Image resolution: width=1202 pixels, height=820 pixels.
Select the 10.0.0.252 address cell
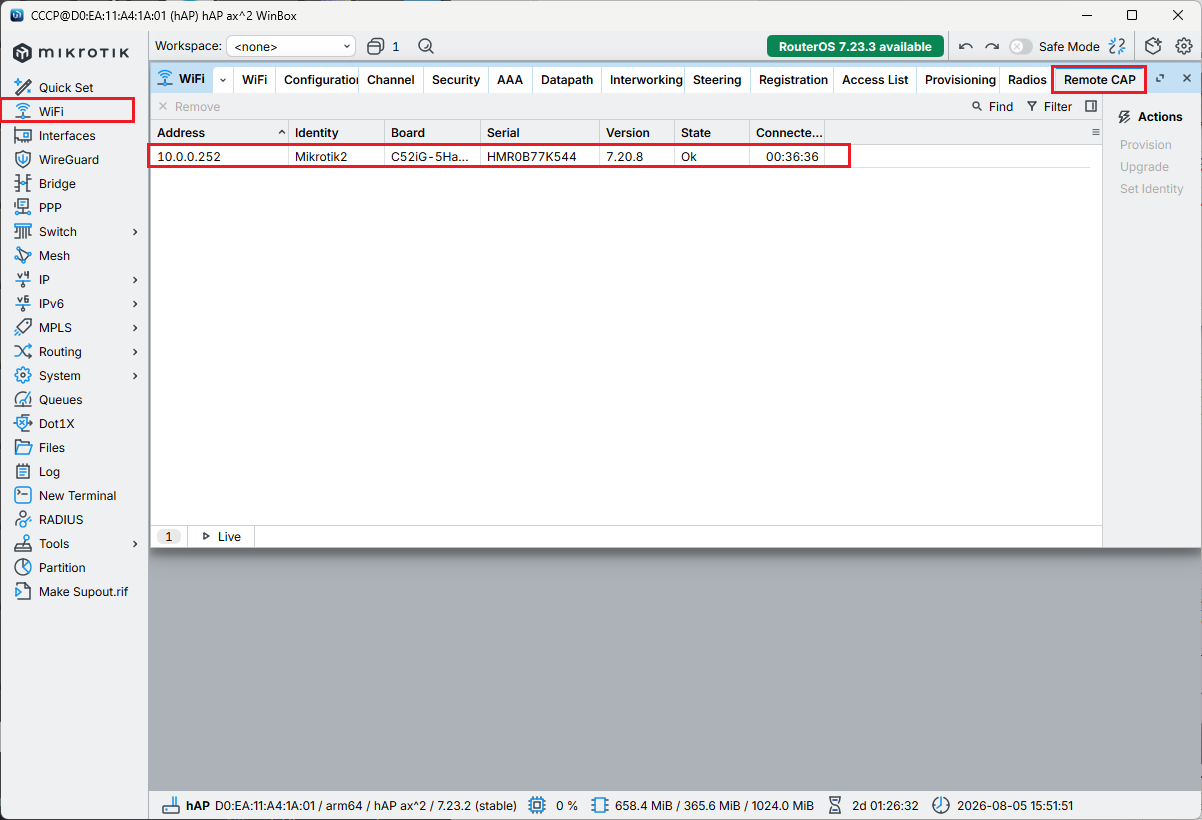point(219,156)
